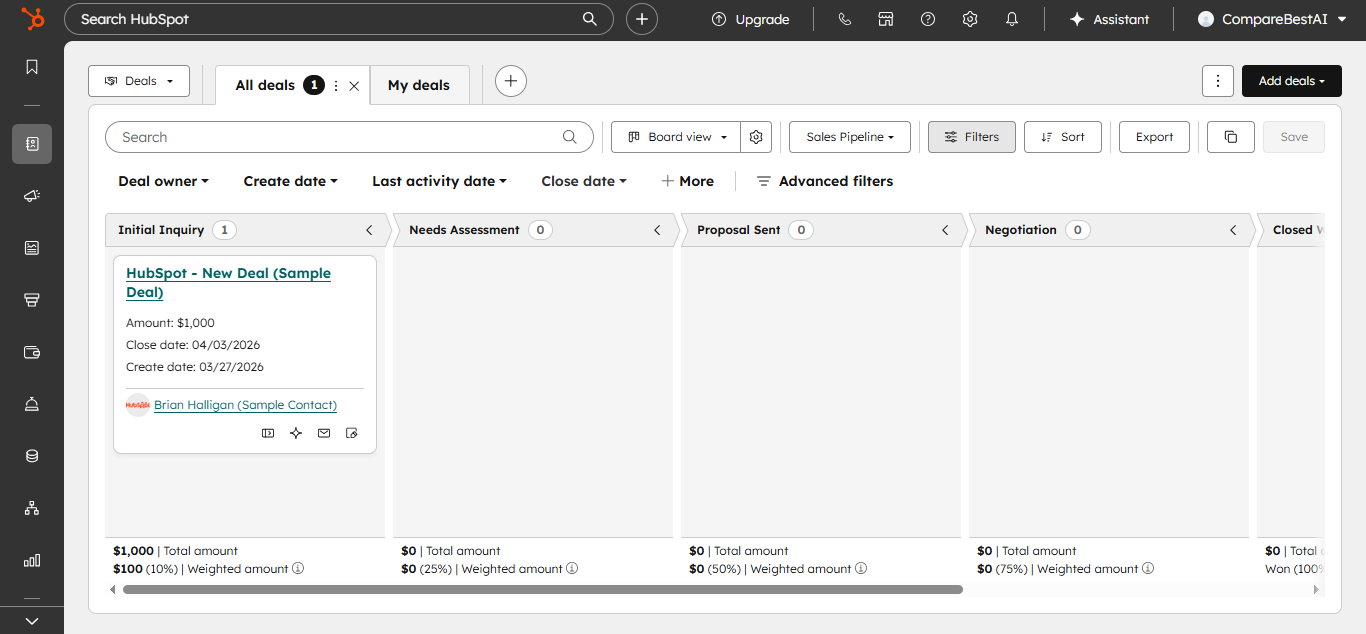Open the CompareBestAI account menu
The image size is (1366, 634).
point(1270,19)
